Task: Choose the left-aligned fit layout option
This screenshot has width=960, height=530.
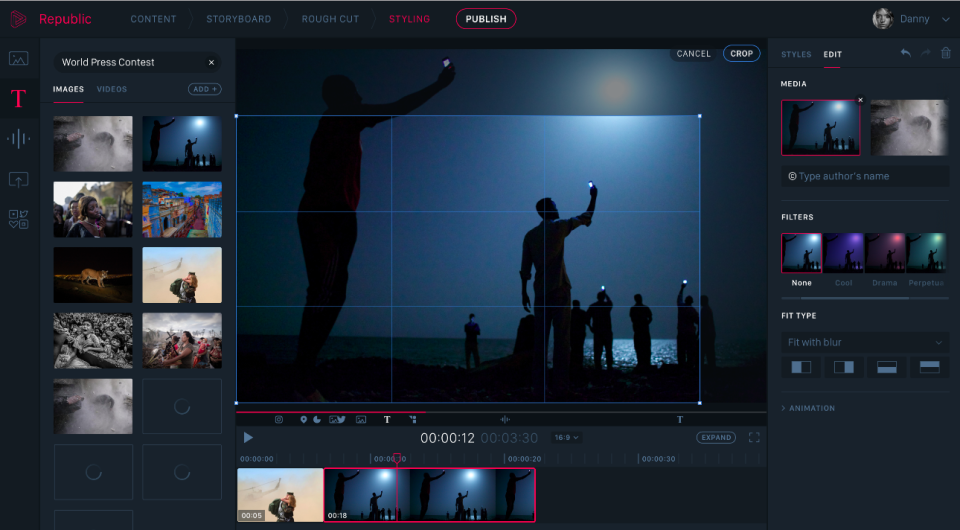Action: tap(801, 367)
